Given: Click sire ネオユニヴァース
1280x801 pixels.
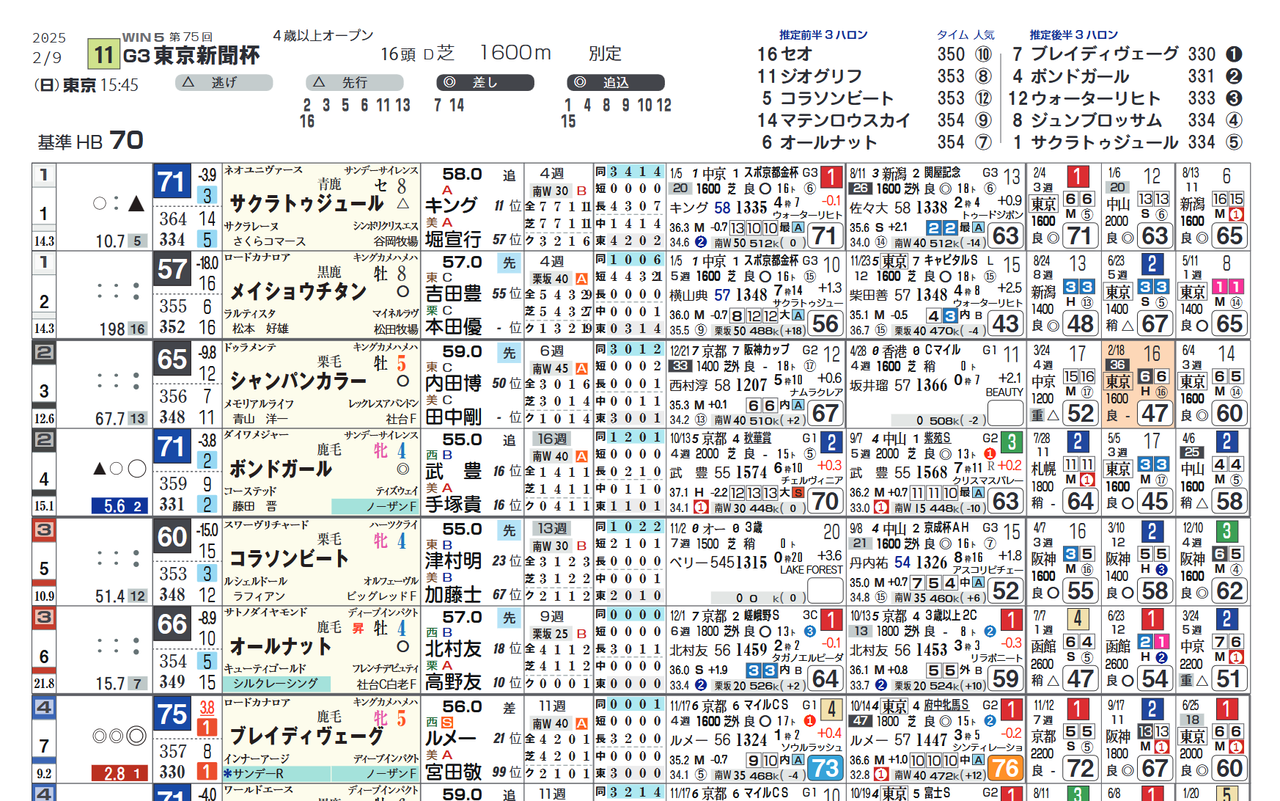Looking at the screenshot, I should pos(262,171).
